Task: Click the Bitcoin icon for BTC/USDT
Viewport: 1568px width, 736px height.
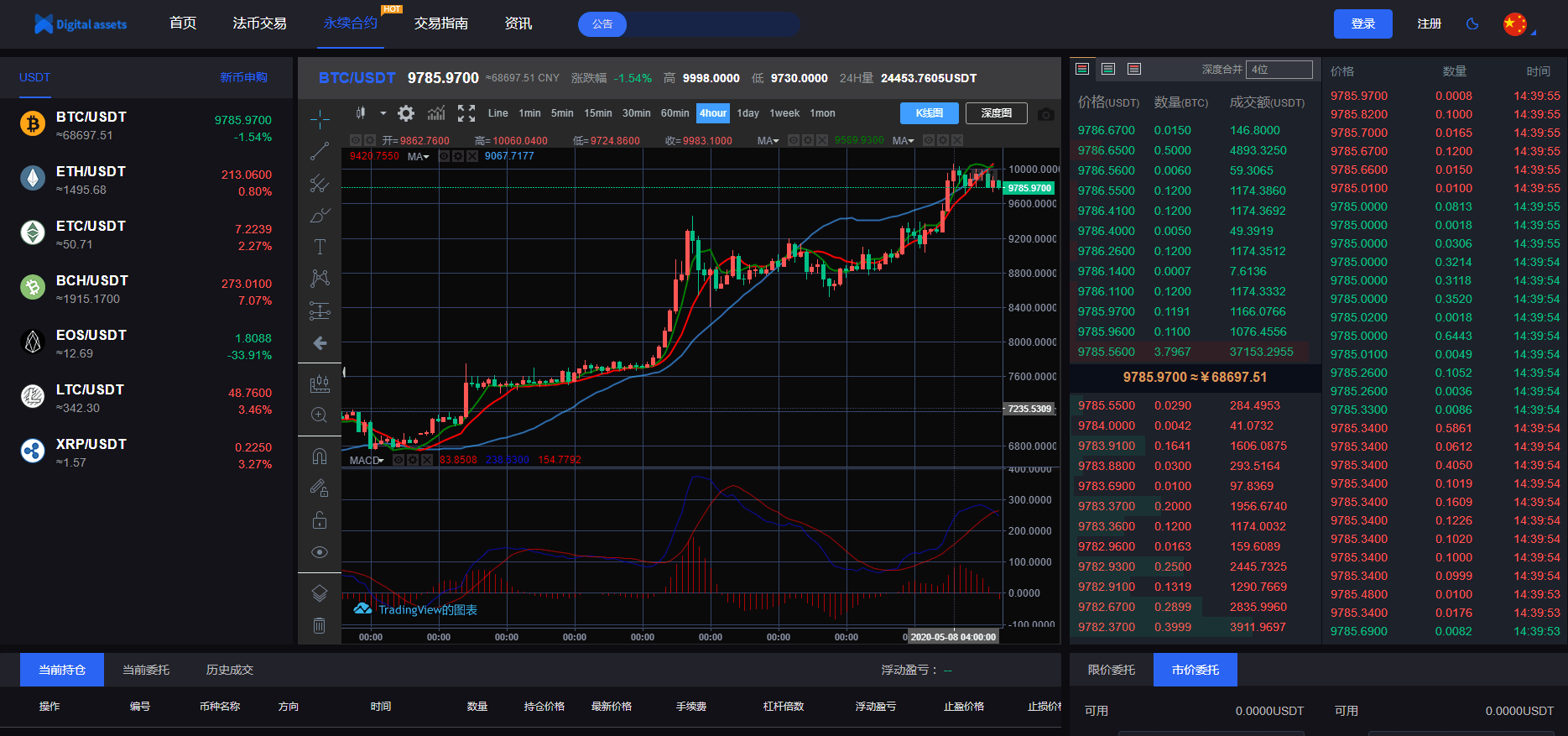Action: 33,124
